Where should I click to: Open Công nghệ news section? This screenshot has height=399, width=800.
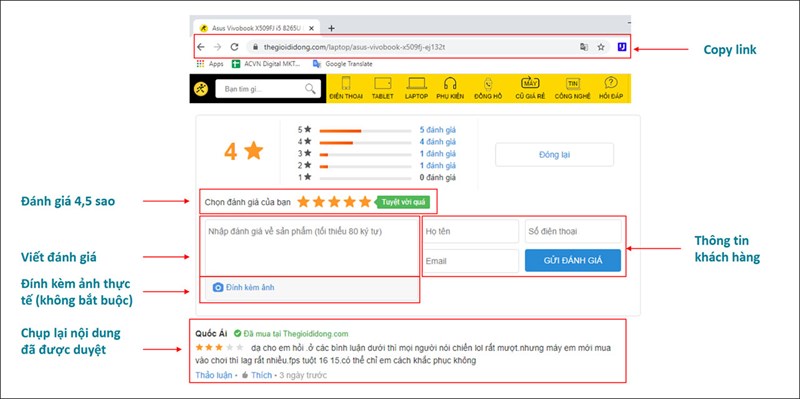(x=572, y=88)
